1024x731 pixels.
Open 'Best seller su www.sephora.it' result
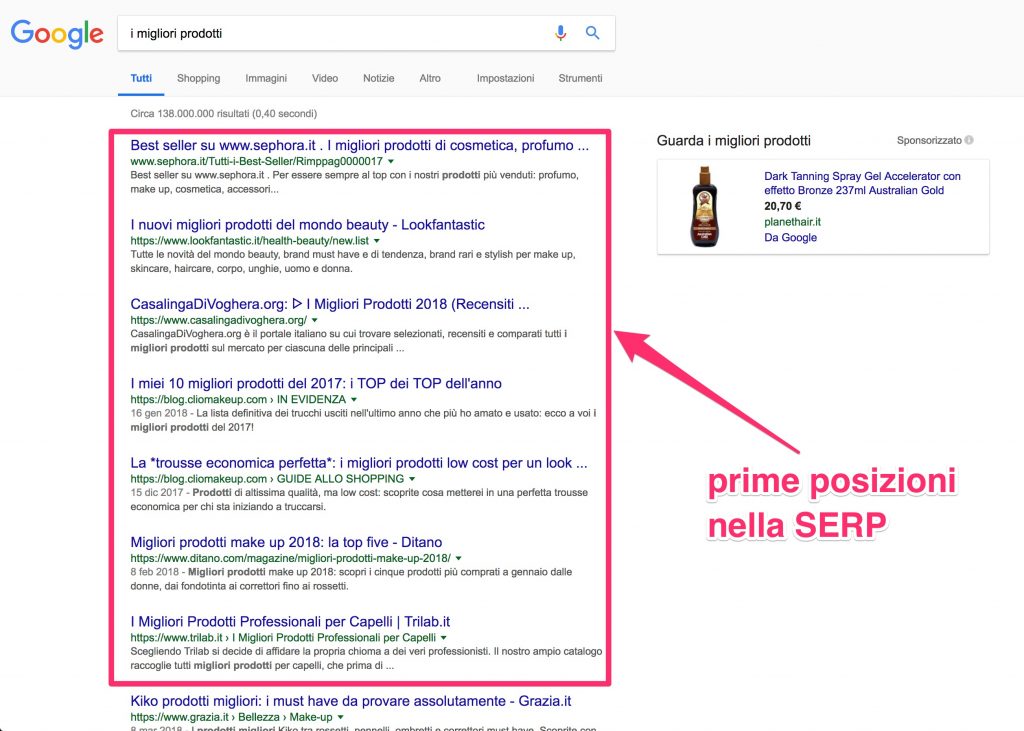(359, 146)
